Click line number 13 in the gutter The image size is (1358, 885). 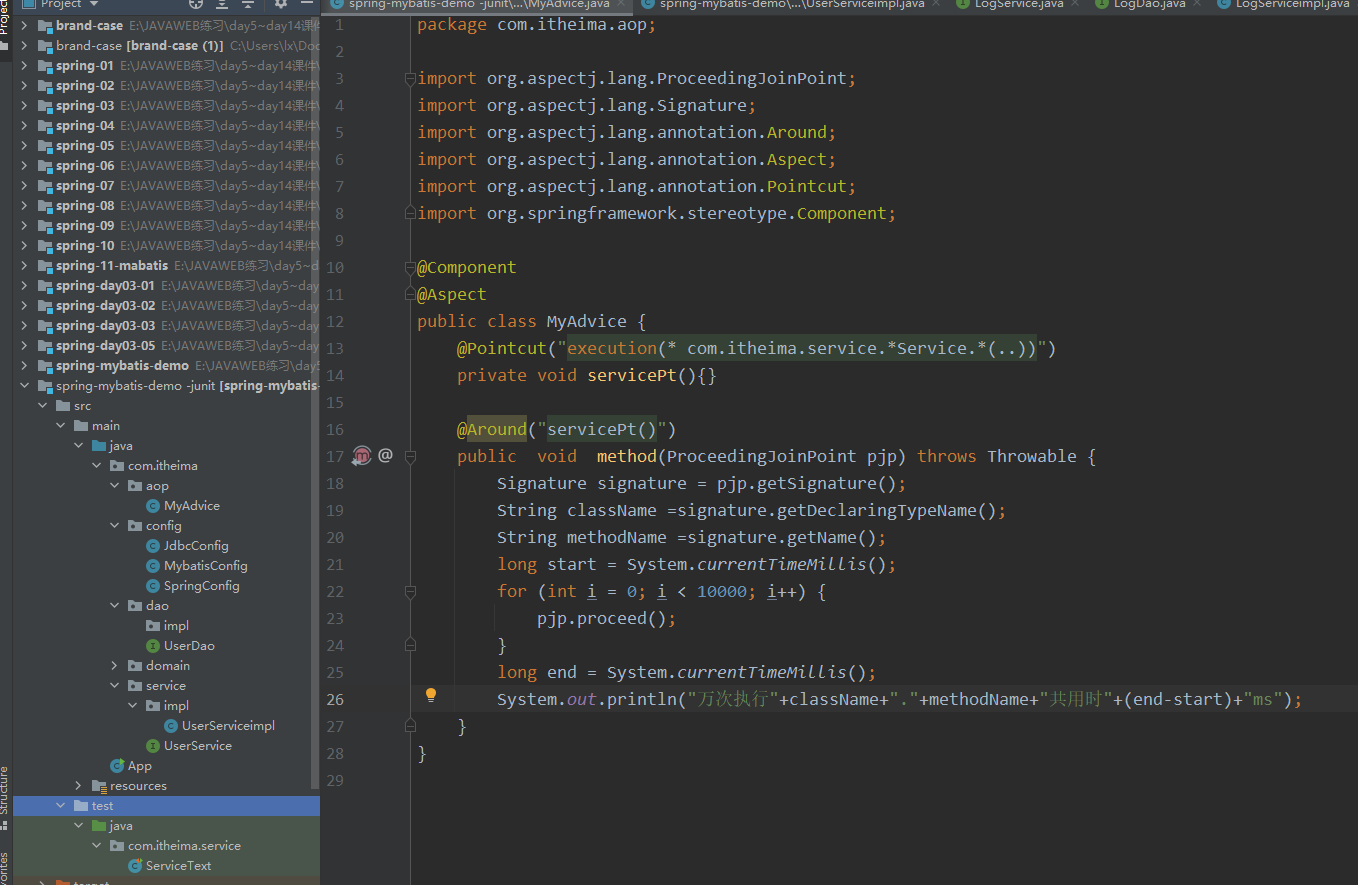(x=335, y=348)
